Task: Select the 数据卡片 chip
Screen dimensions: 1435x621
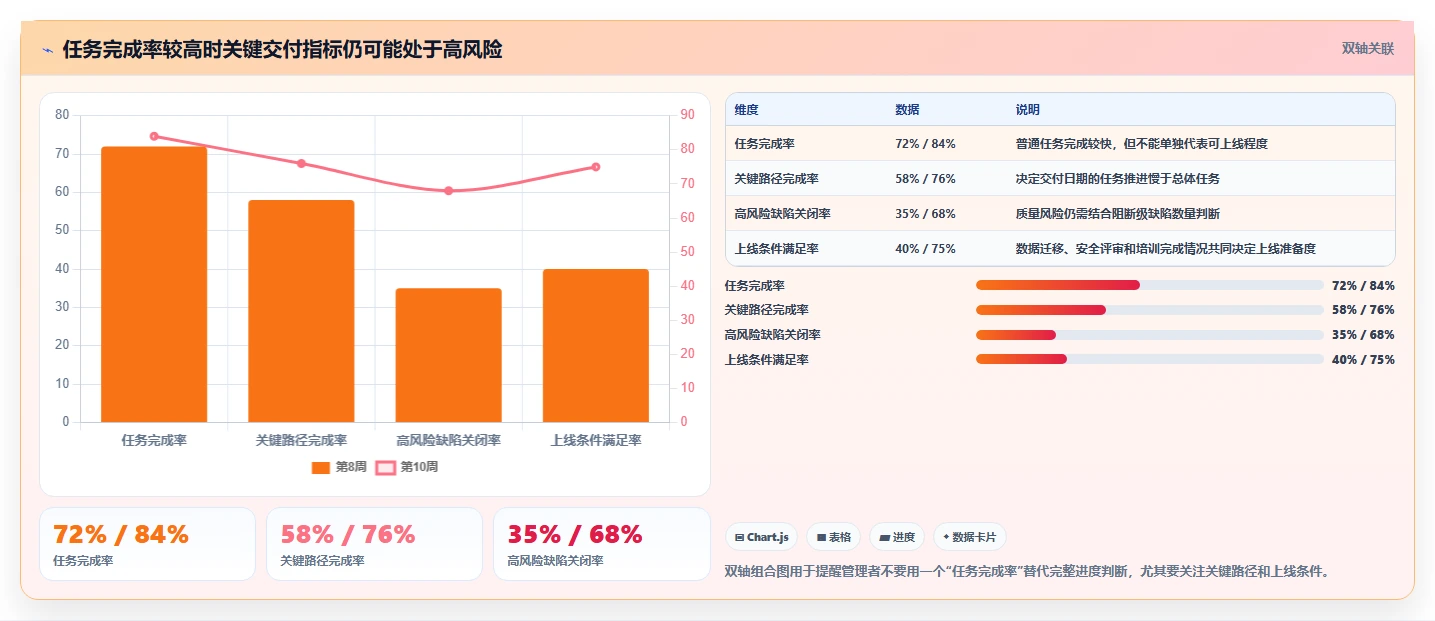Action: click(969, 537)
